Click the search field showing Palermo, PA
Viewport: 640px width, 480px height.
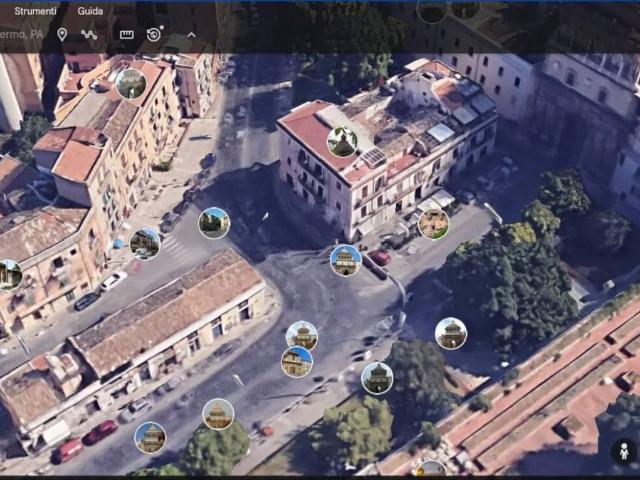tap(22, 34)
